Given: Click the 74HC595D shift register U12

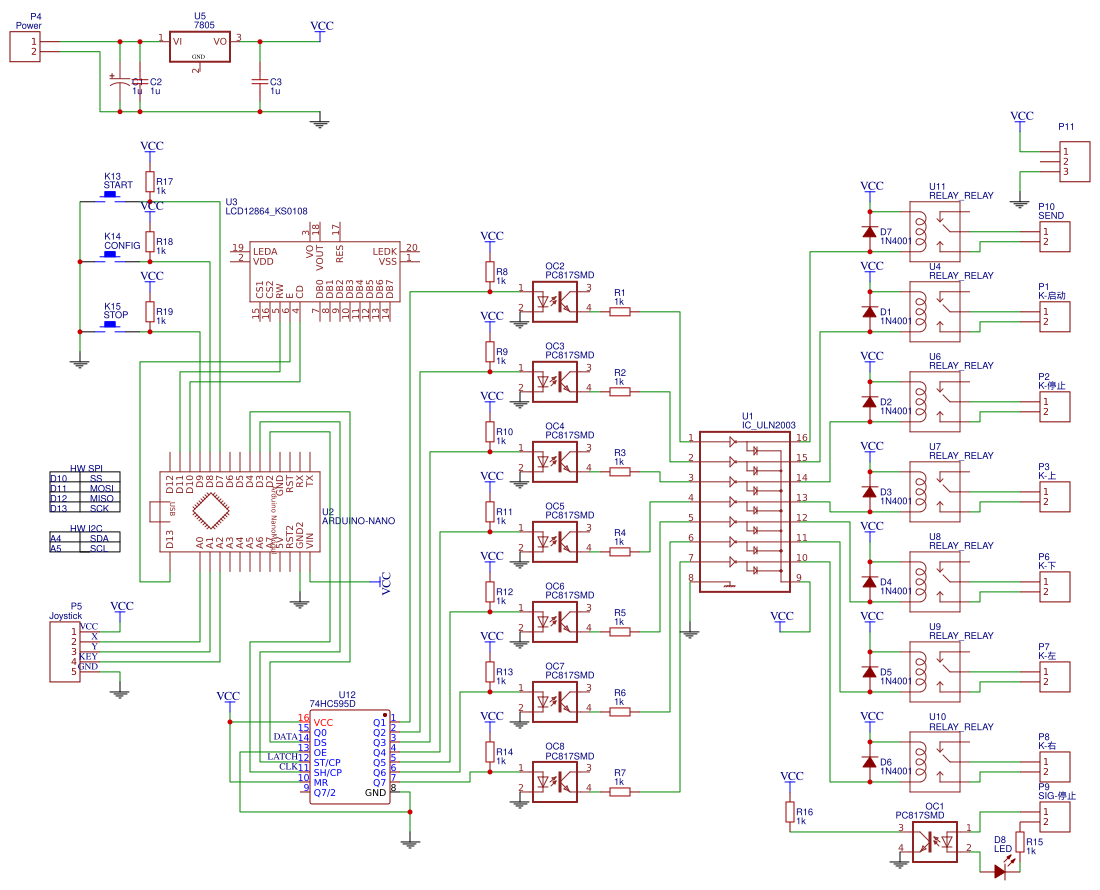Looking at the screenshot, I should (350, 755).
